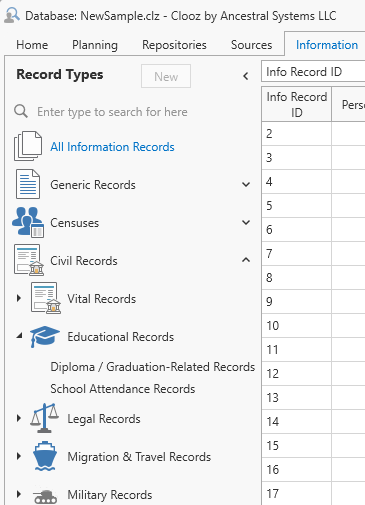365x505 pixels.
Task: Select record row with ID 4
Action: (x=313, y=181)
